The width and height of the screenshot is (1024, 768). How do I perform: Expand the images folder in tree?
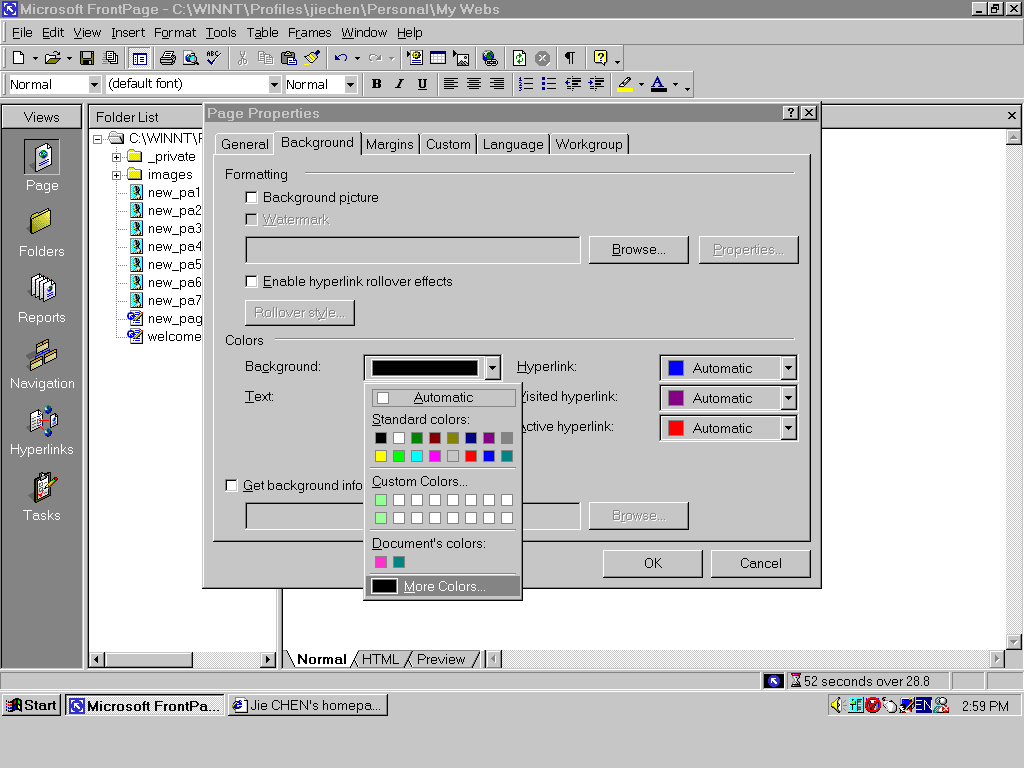tap(117, 175)
